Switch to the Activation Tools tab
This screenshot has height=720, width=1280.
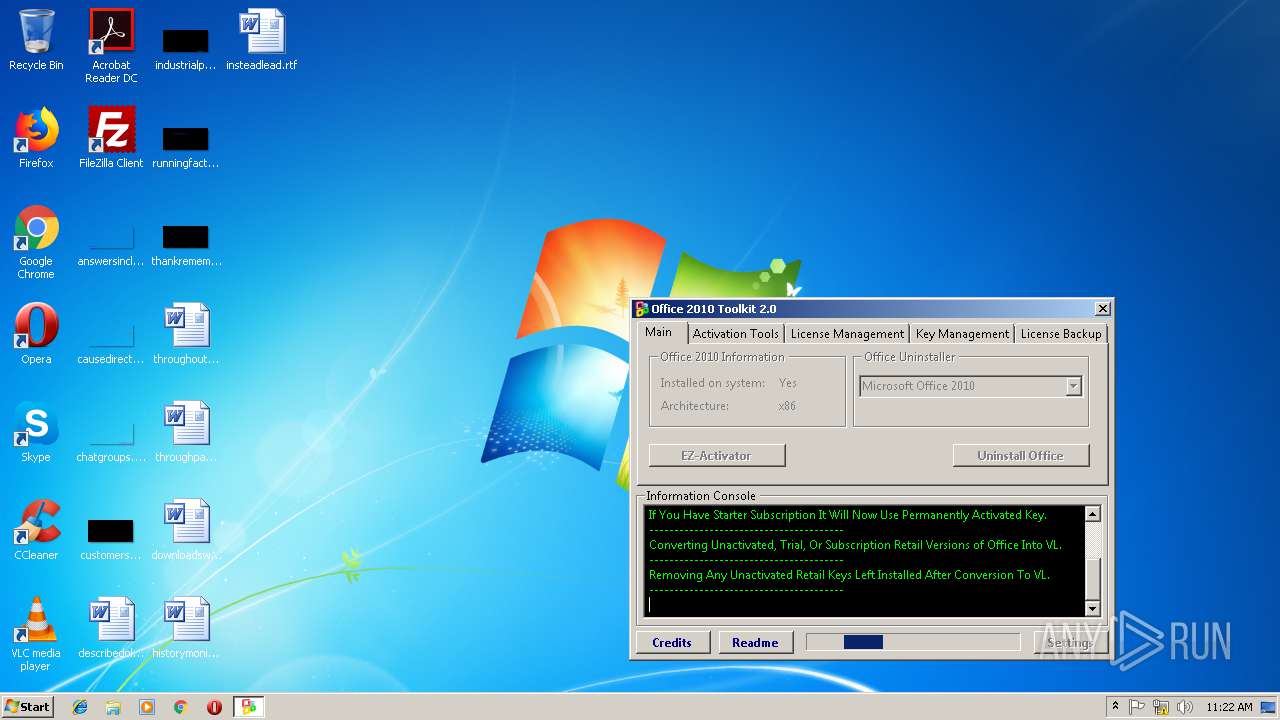pyautogui.click(x=735, y=334)
